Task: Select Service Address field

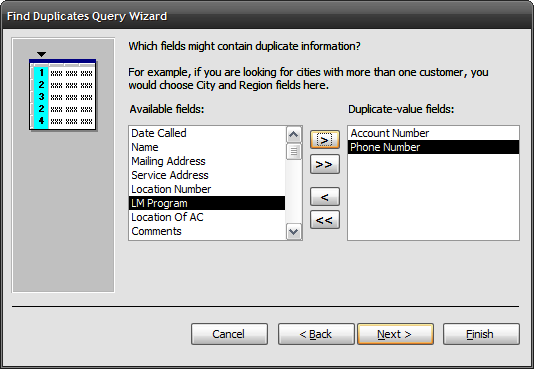Action: [207, 175]
